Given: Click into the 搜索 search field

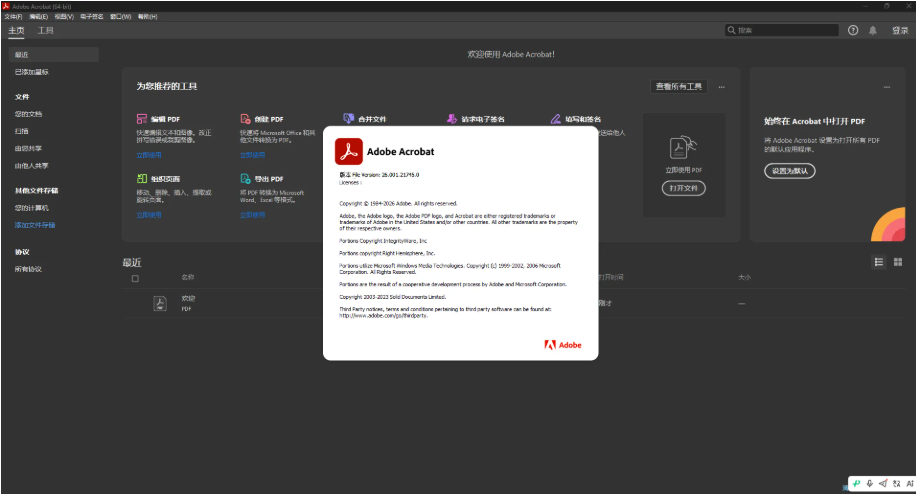Looking at the screenshot, I should click(x=782, y=30).
